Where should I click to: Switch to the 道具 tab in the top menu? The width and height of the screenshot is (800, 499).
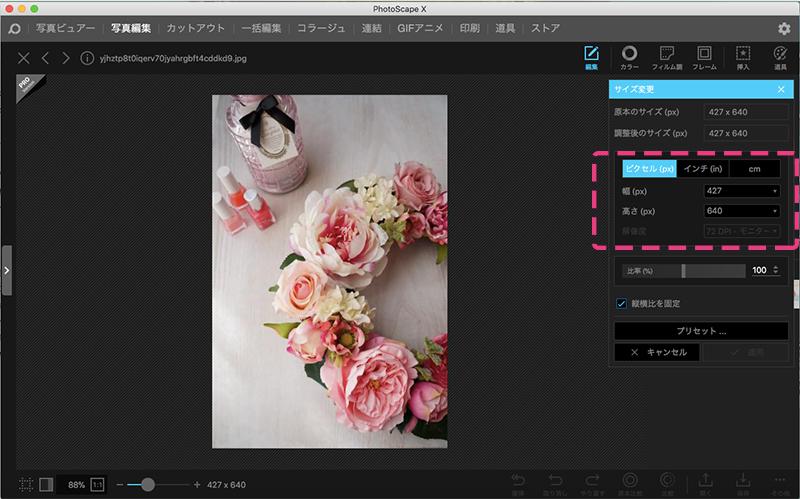tap(505, 29)
